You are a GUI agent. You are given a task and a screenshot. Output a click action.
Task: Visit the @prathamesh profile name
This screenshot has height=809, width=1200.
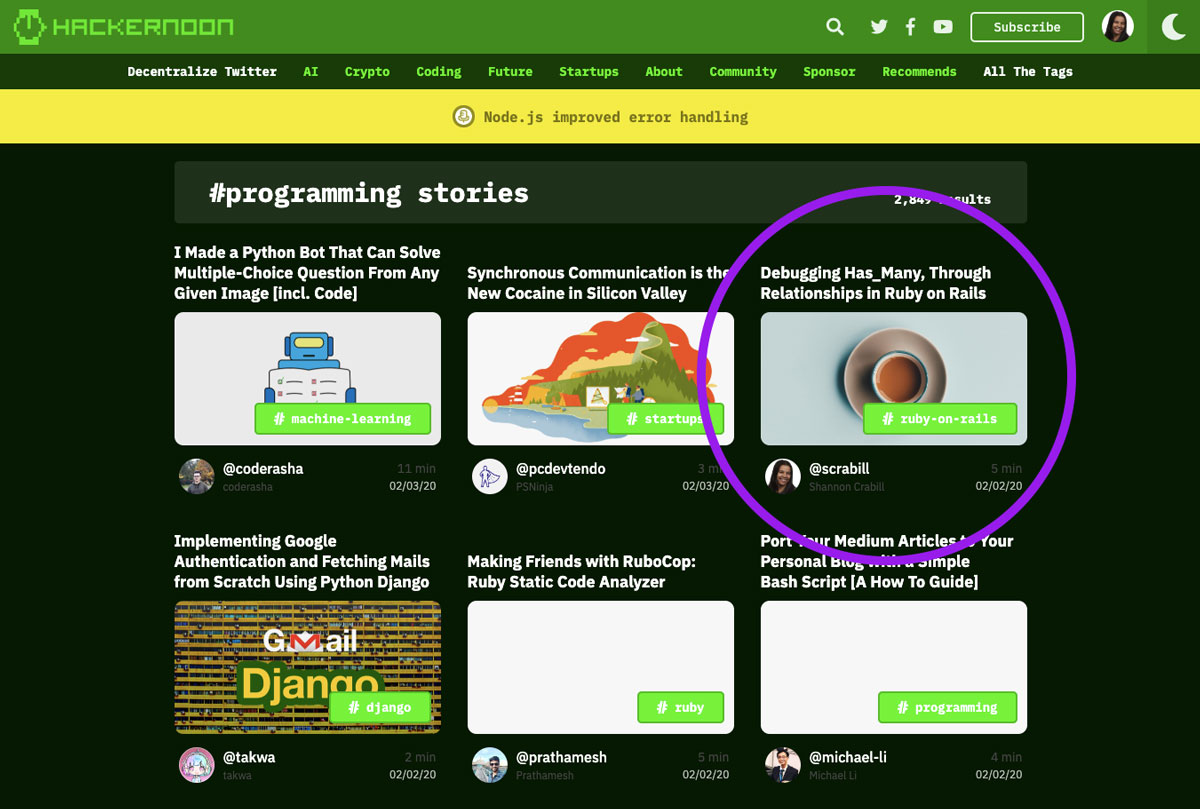pos(561,757)
